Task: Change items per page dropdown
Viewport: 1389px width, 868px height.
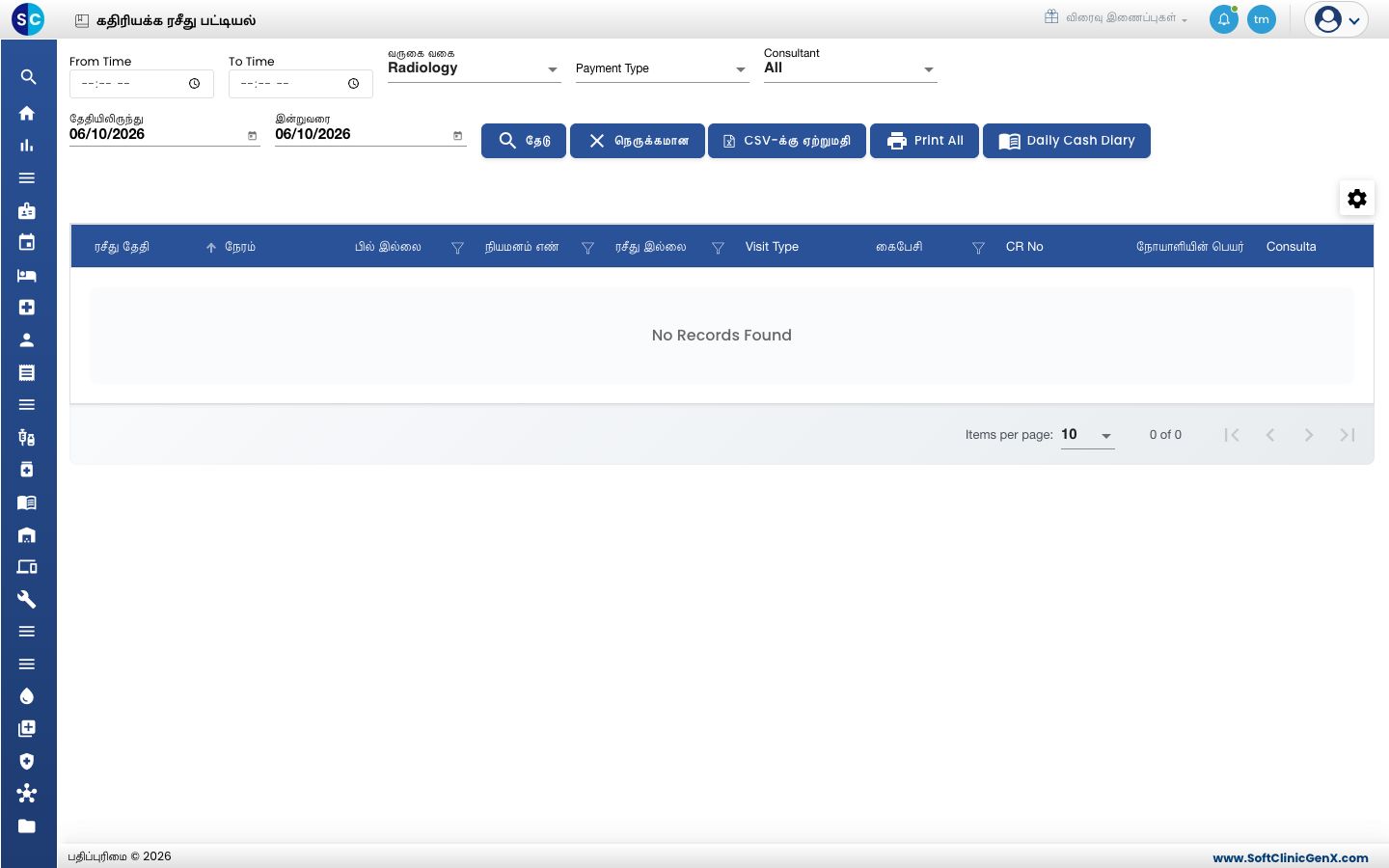Action: coord(1087,435)
